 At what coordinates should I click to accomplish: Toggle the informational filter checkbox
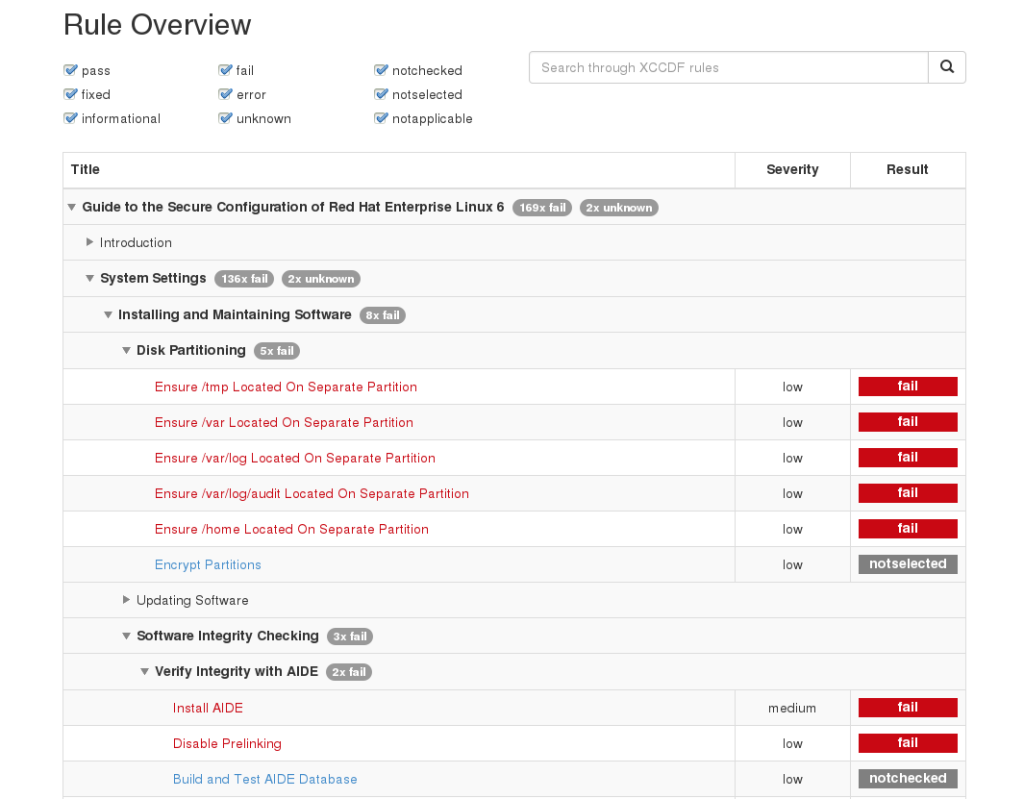pyautogui.click(x=71, y=118)
